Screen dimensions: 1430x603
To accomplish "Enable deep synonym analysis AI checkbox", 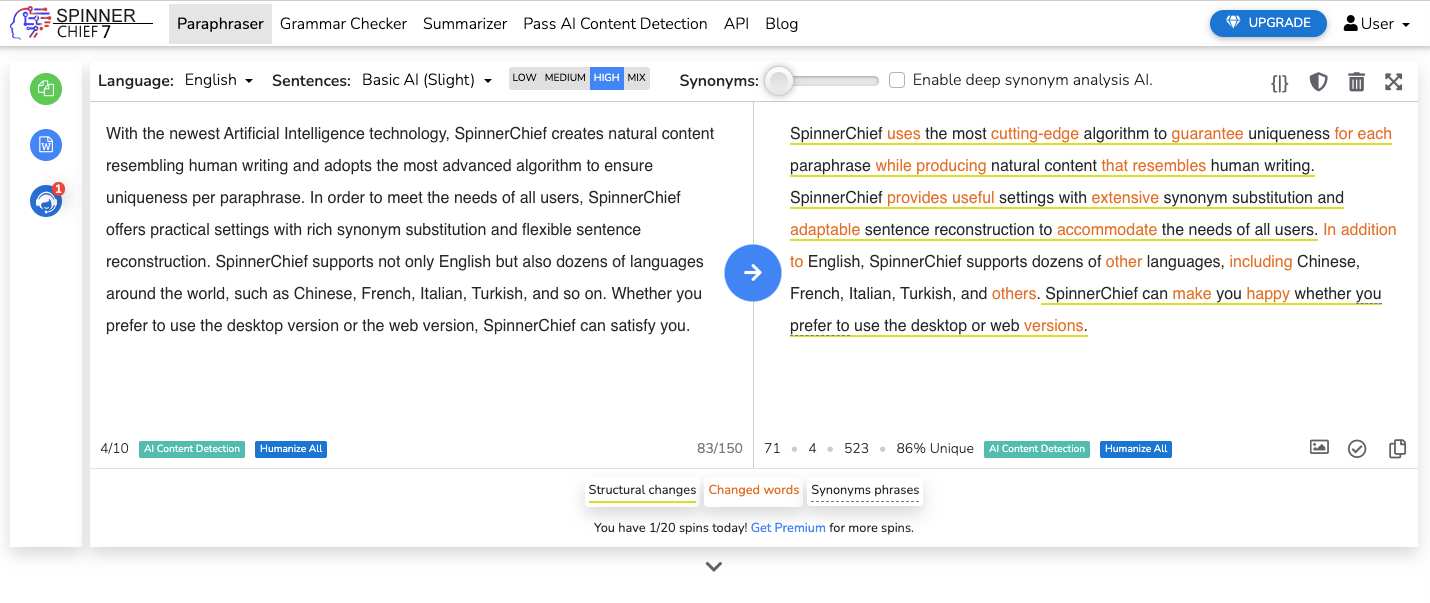I will coord(897,80).
